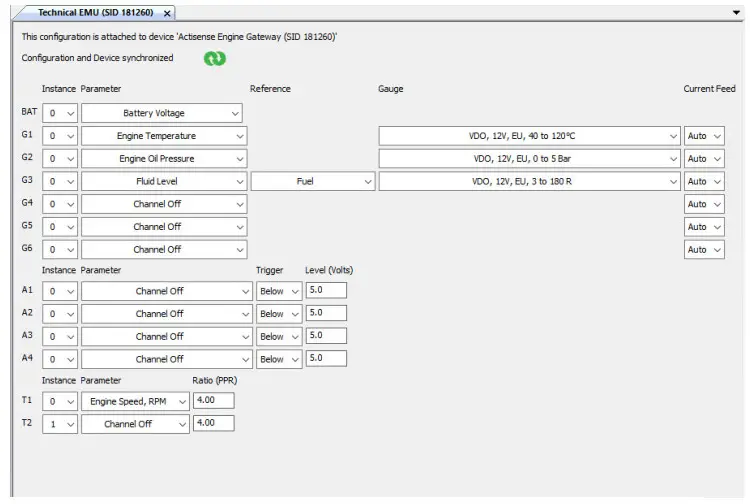Open gauge dropdown VDO 0 to 5 Bar
The image size is (750, 504).
pyautogui.click(x=529, y=159)
